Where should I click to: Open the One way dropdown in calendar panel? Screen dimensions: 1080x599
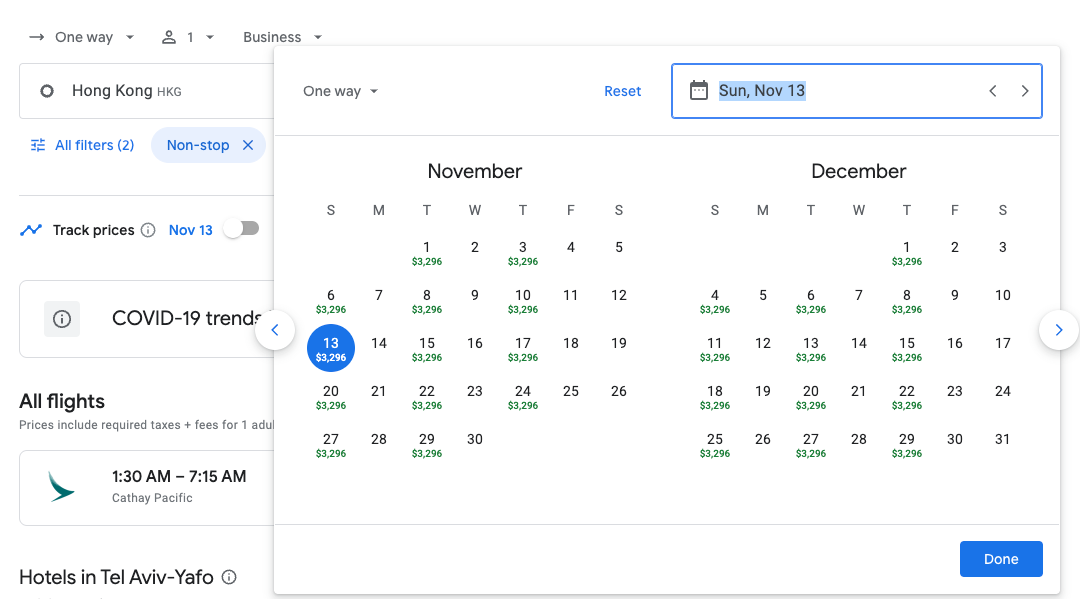coord(340,91)
